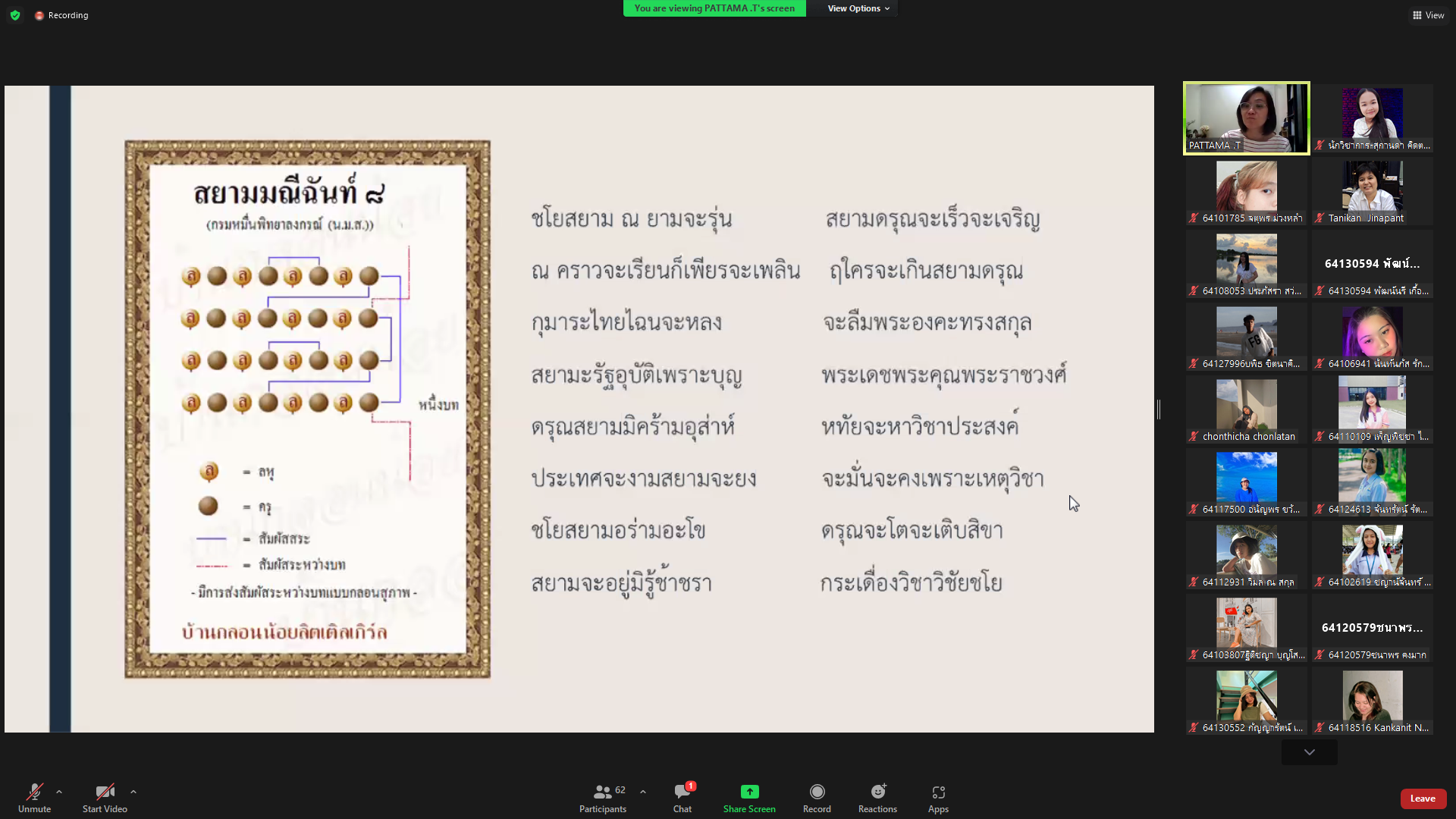Screen dimensions: 1456x819
Task: Expand caret next to Participants
Action: click(643, 792)
